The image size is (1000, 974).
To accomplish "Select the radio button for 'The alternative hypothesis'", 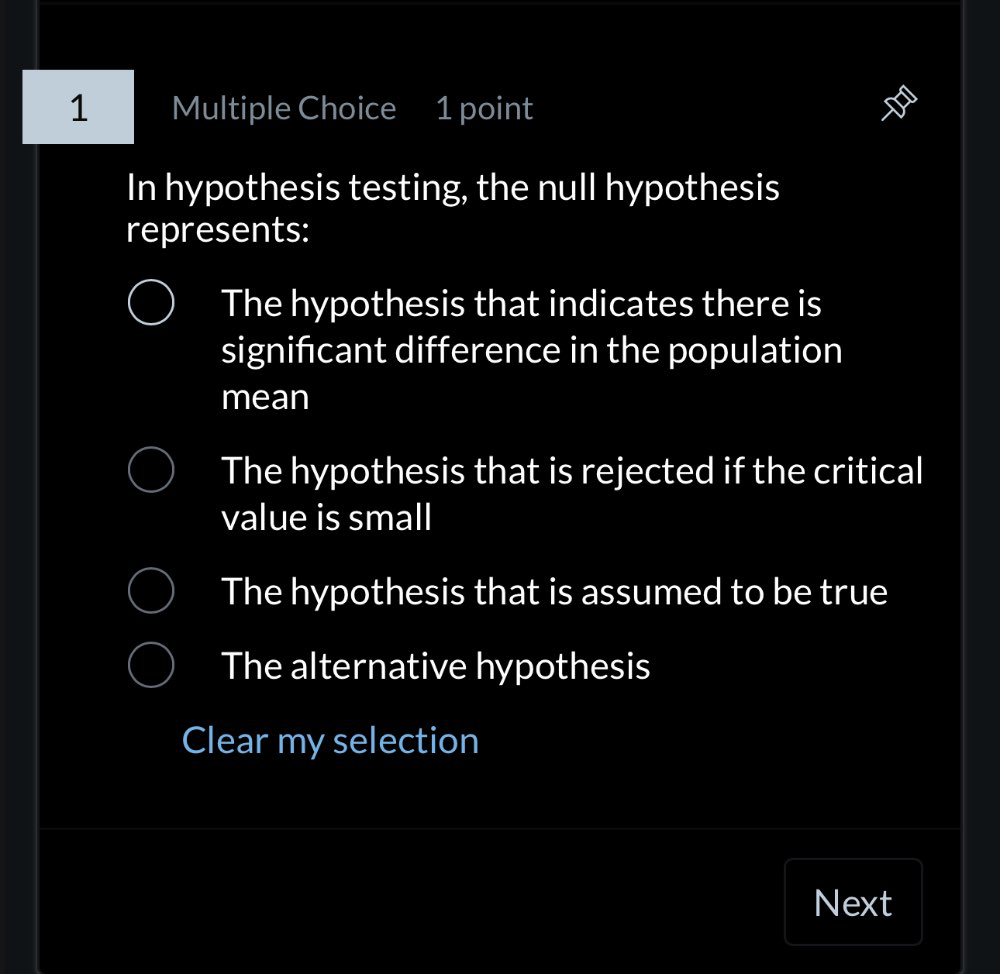I will click(151, 665).
